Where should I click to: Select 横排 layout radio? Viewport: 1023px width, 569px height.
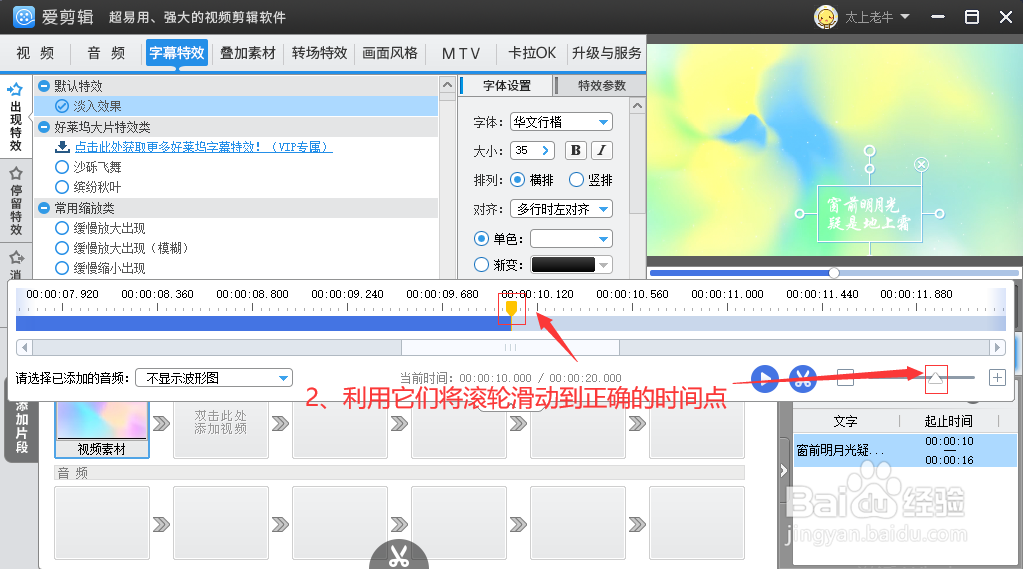pyautogui.click(x=517, y=179)
